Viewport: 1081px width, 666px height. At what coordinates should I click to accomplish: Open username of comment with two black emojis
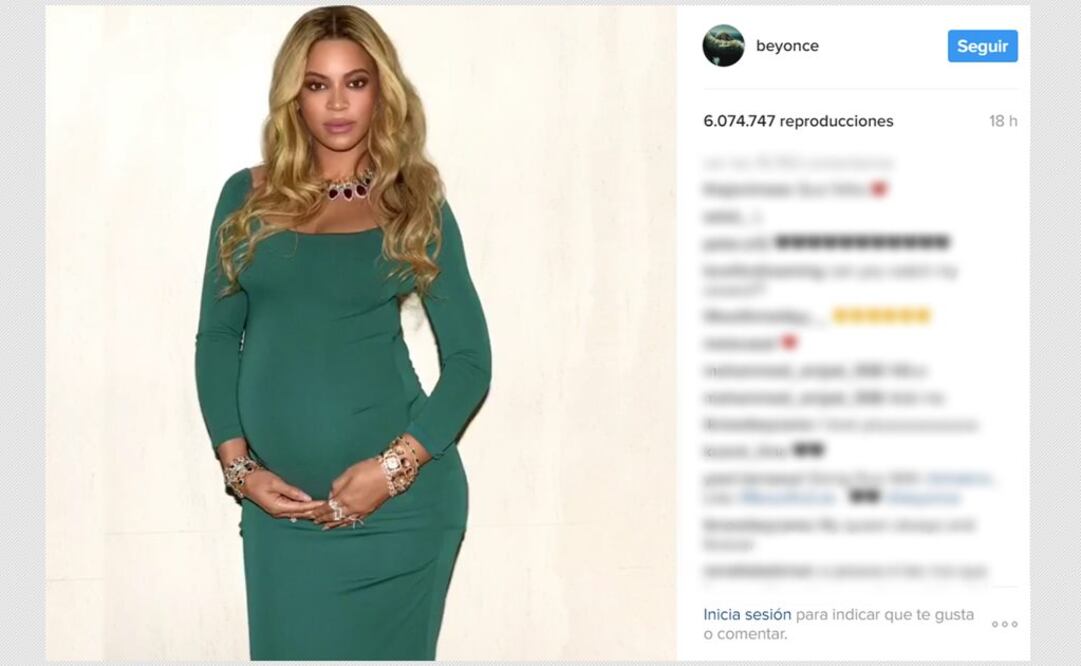click(745, 452)
